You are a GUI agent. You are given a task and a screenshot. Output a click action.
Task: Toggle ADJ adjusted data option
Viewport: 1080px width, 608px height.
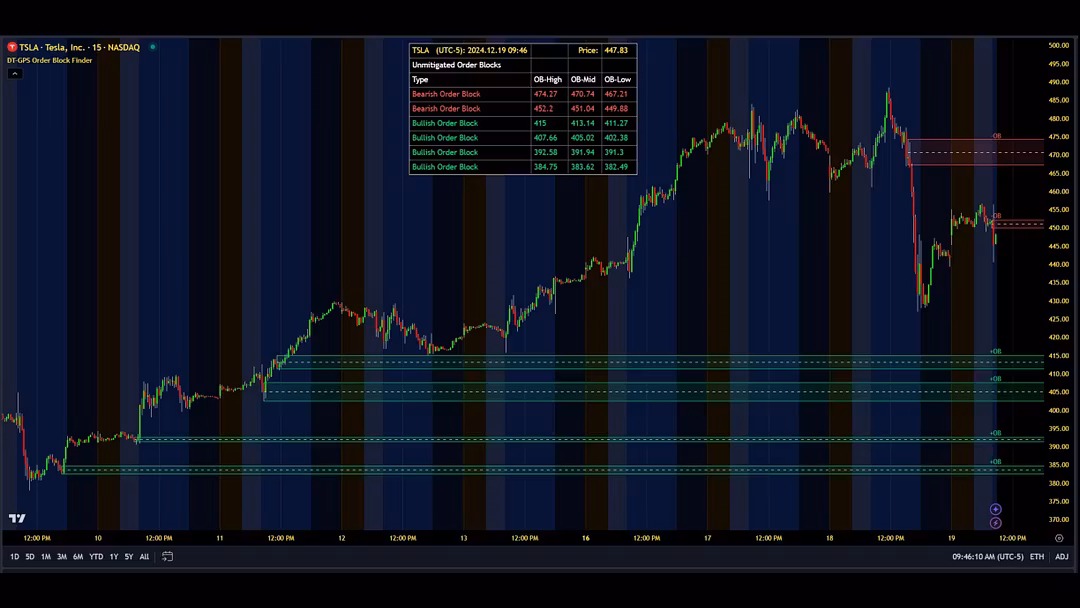tap(1061, 556)
